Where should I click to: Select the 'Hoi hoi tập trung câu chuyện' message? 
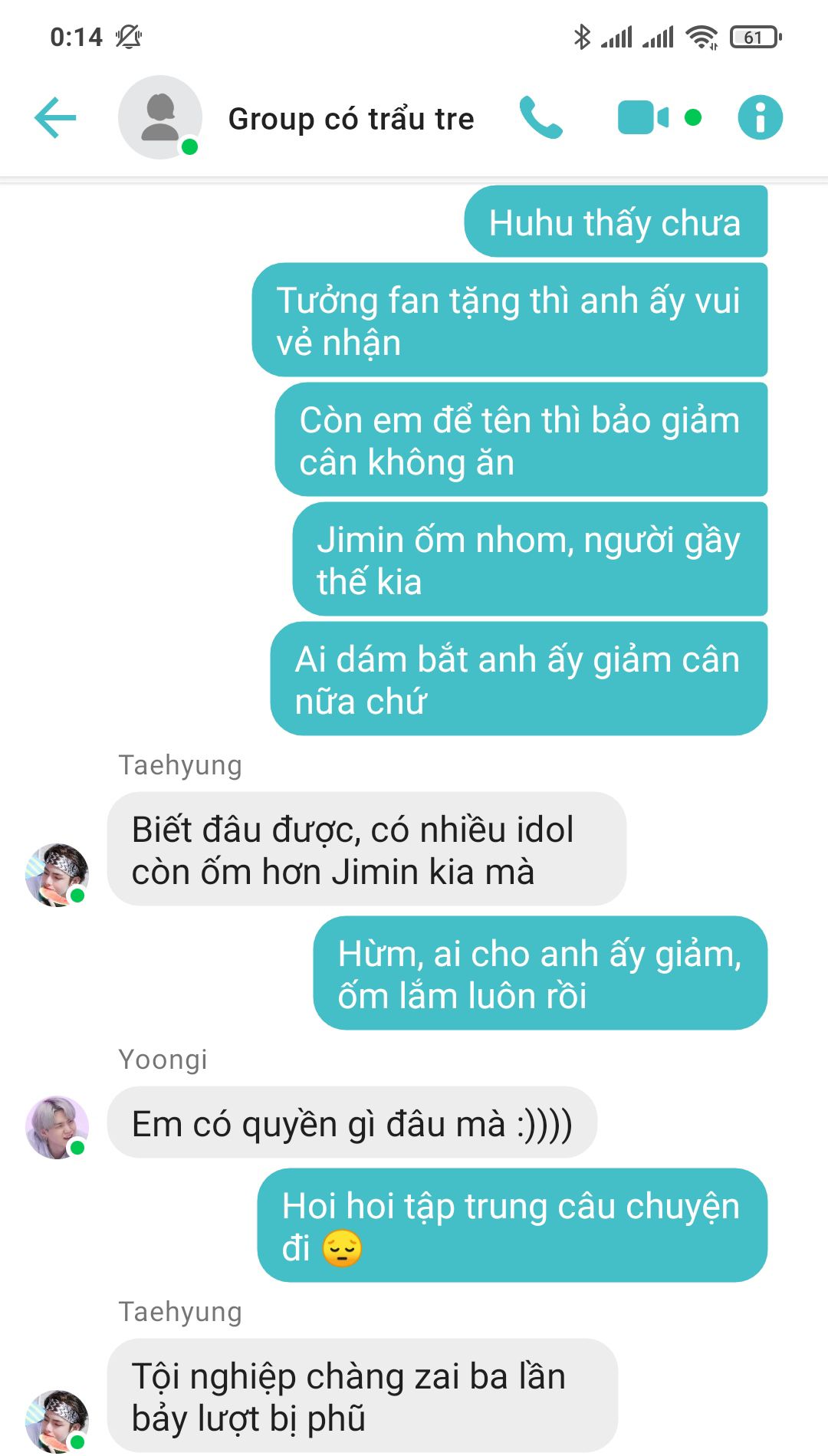(x=512, y=1225)
